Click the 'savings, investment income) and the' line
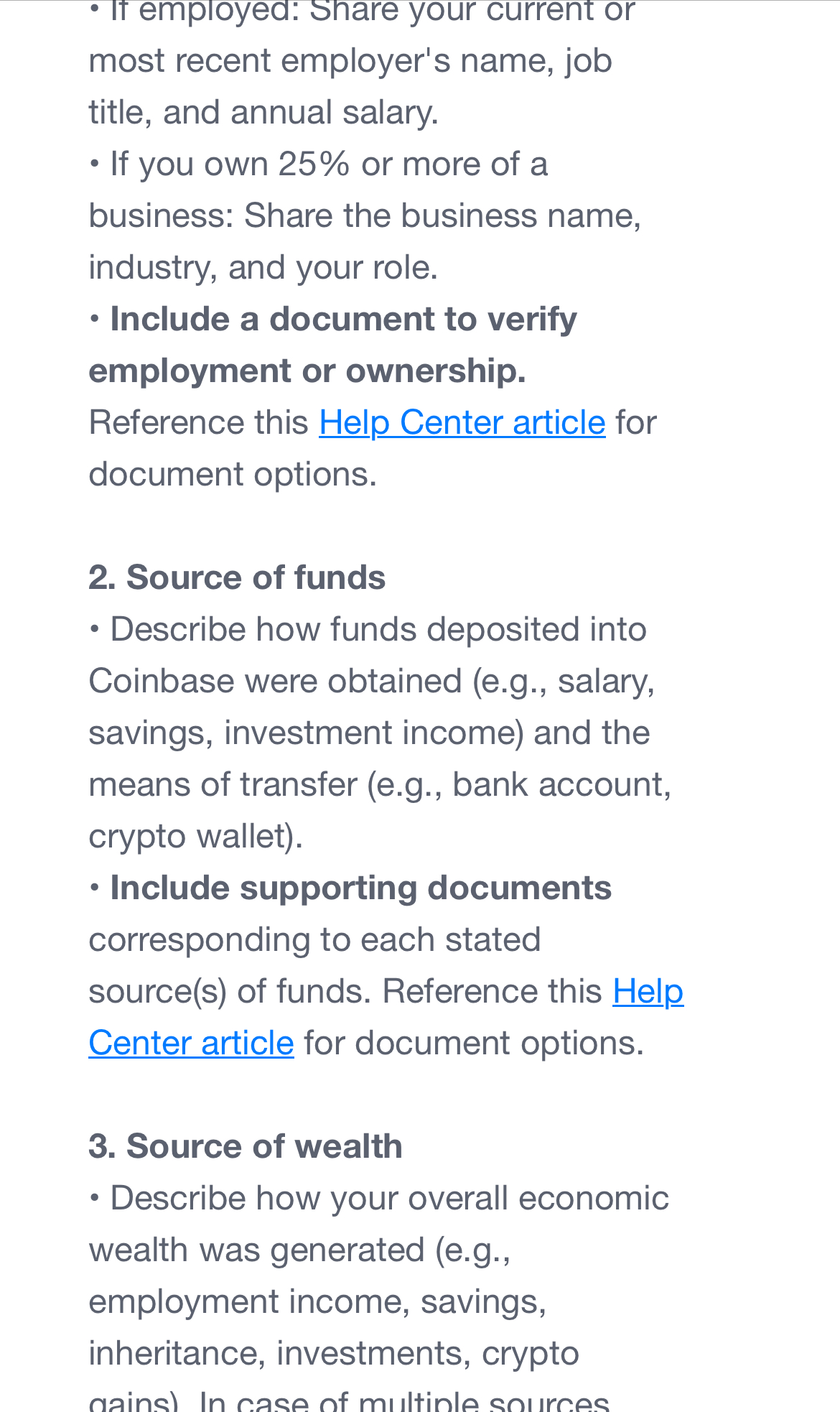 coord(369,733)
